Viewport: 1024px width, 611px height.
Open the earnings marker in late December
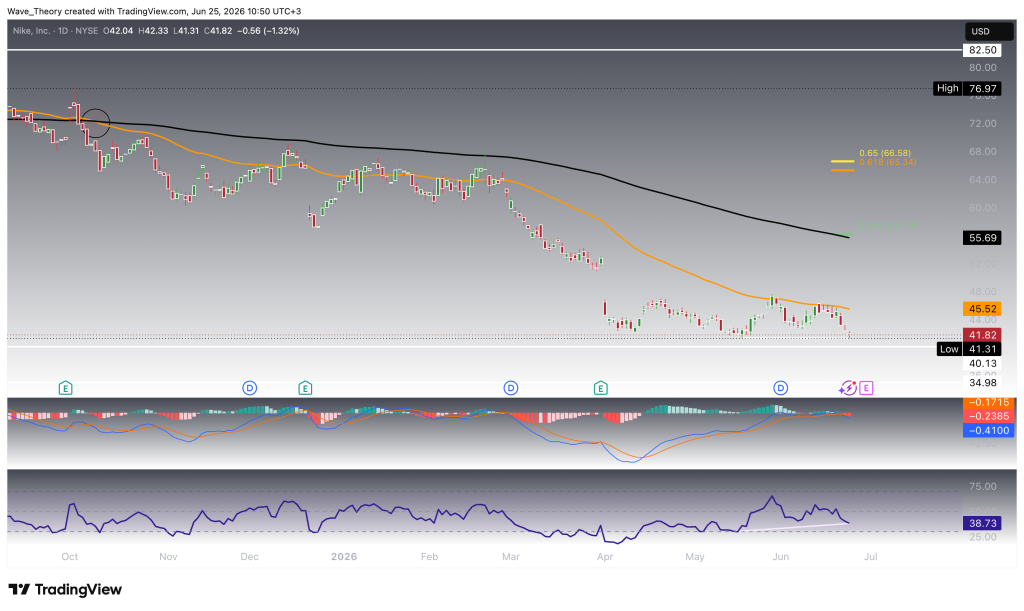(x=305, y=388)
